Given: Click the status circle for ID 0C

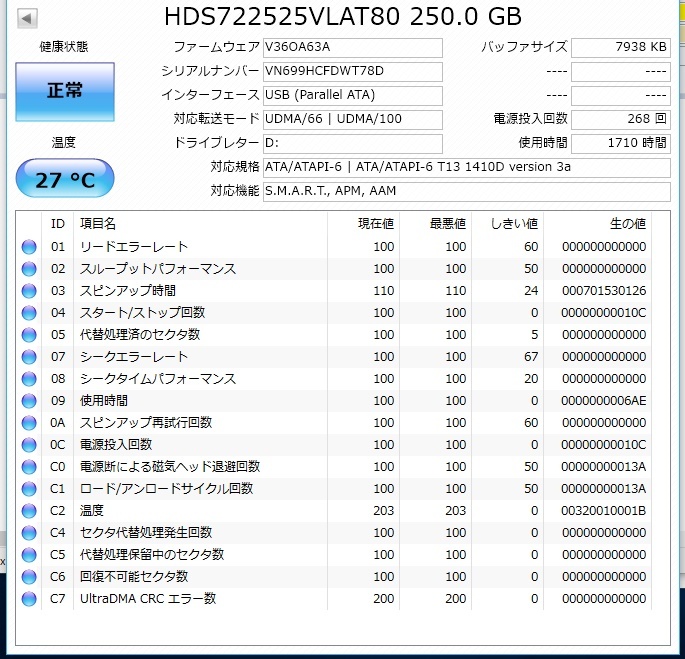Looking at the screenshot, I should click(29, 445).
